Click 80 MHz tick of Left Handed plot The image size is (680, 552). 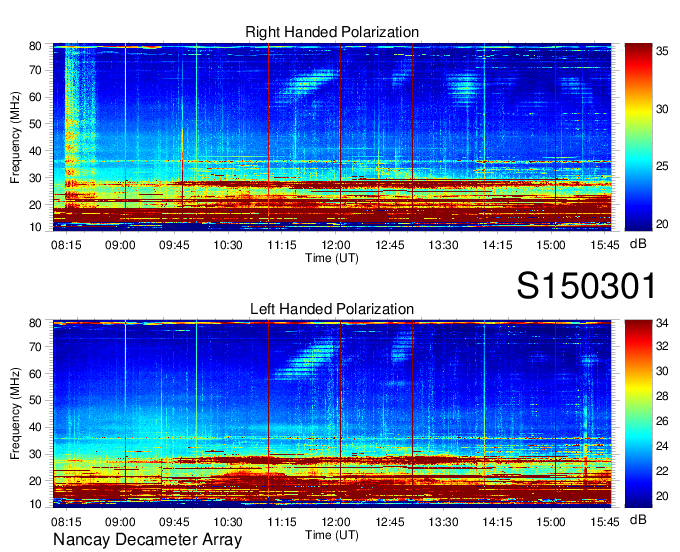(x=36, y=323)
